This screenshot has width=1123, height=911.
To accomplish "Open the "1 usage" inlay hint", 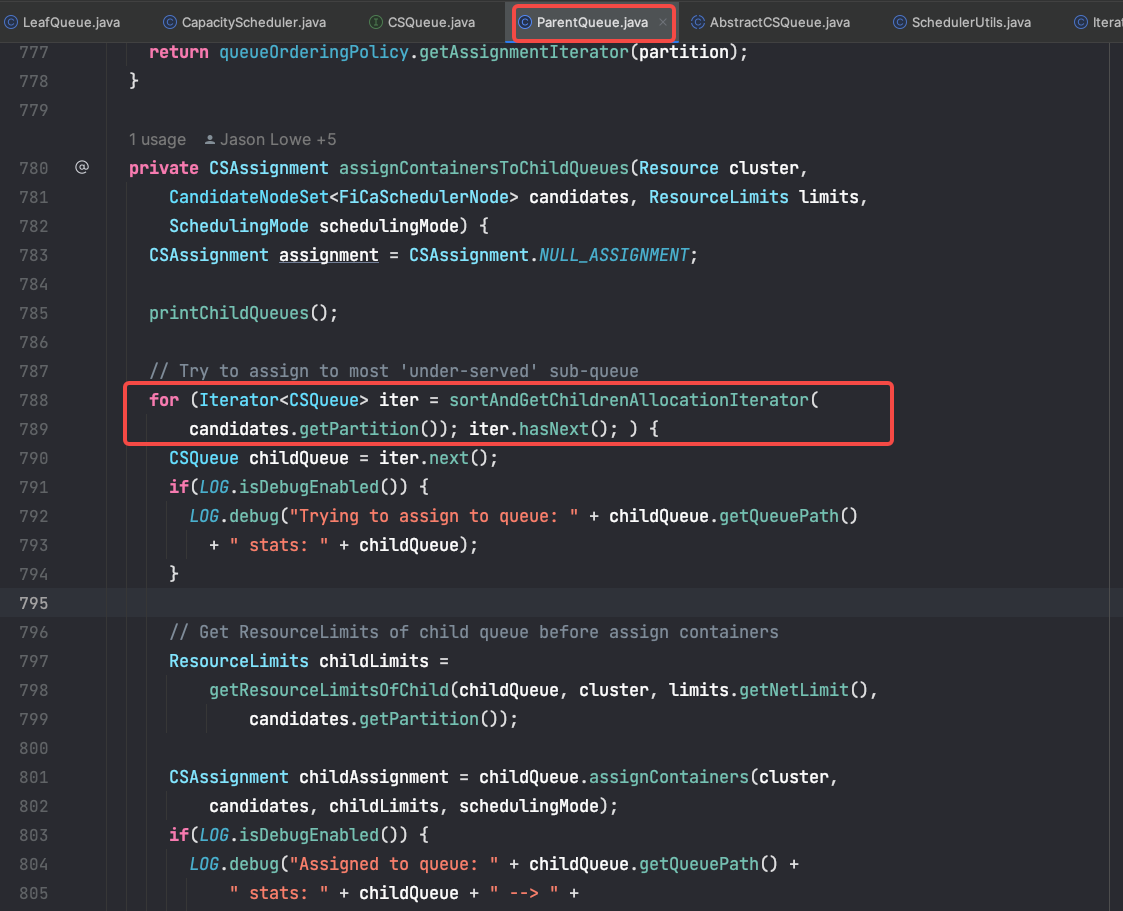I will [157, 140].
